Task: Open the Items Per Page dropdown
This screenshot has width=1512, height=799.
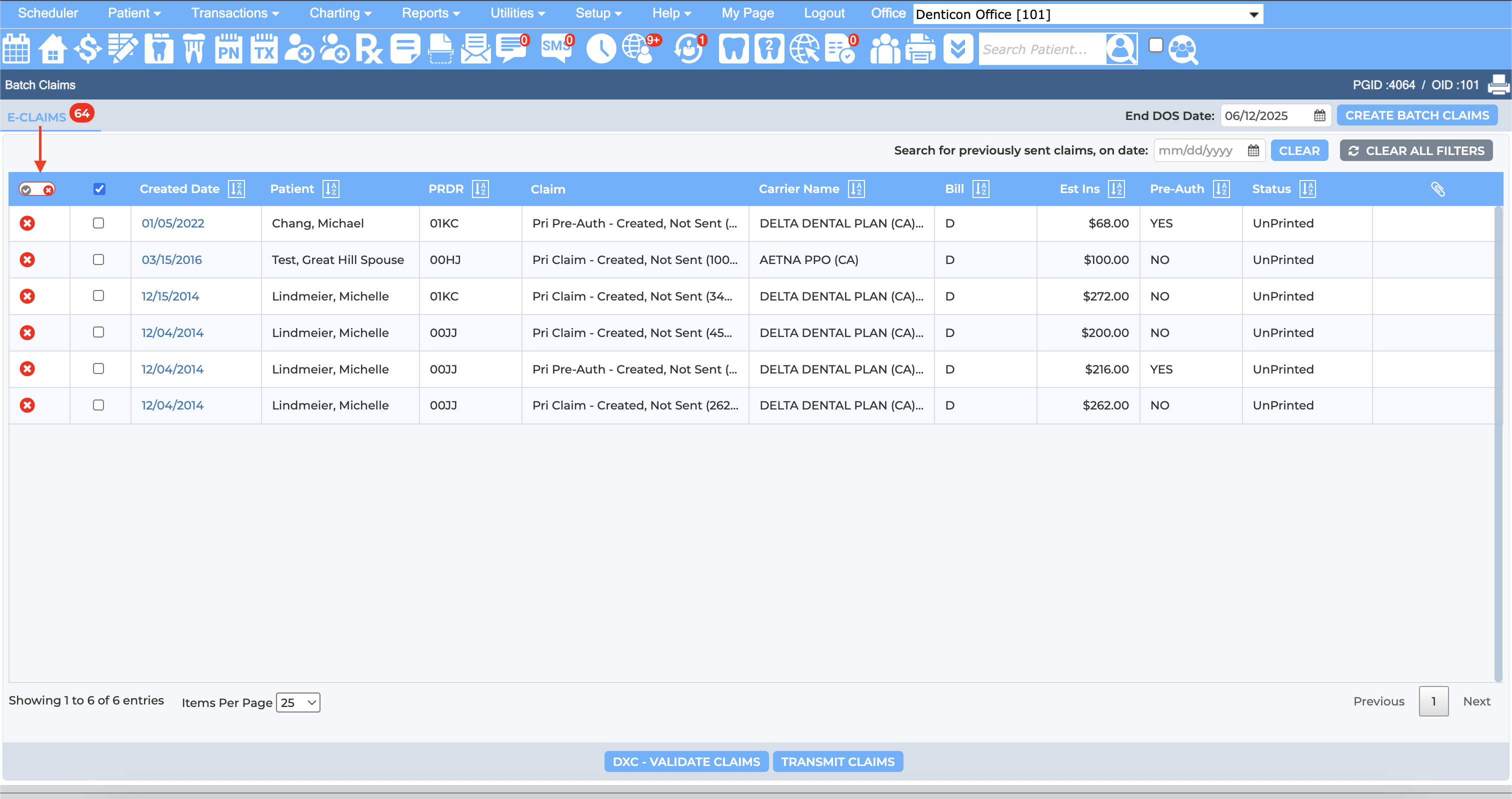Action: click(x=298, y=702)
